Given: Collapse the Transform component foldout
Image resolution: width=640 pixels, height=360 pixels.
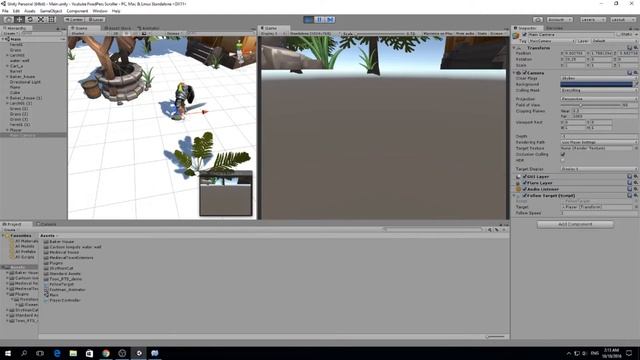Looking at the screenshot, I should pyautogui.click(x=514, y=48).
